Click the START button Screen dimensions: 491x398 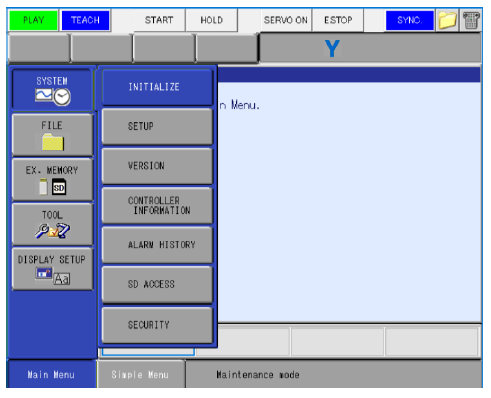[159, 20]
